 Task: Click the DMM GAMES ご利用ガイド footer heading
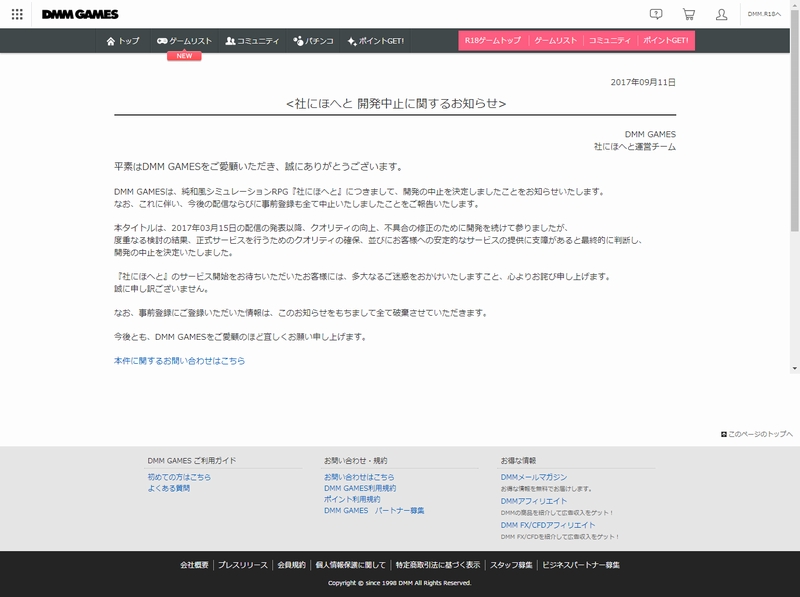tap(192, 461)
